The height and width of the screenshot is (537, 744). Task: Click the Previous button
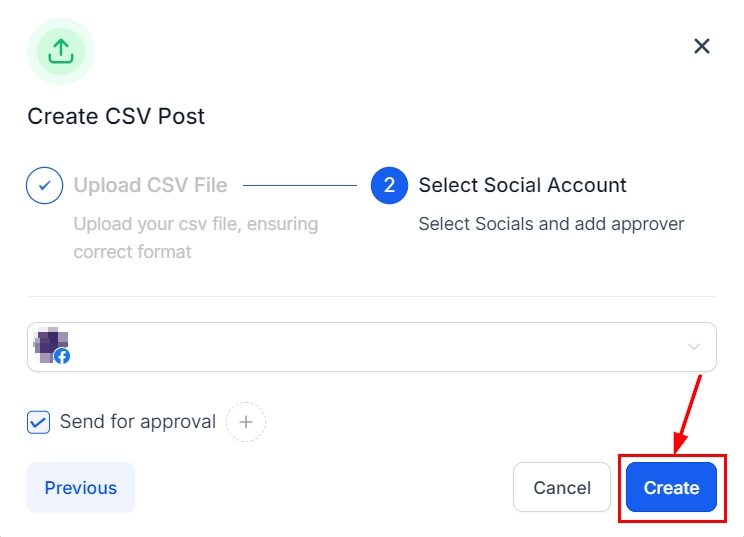point(81,488)
